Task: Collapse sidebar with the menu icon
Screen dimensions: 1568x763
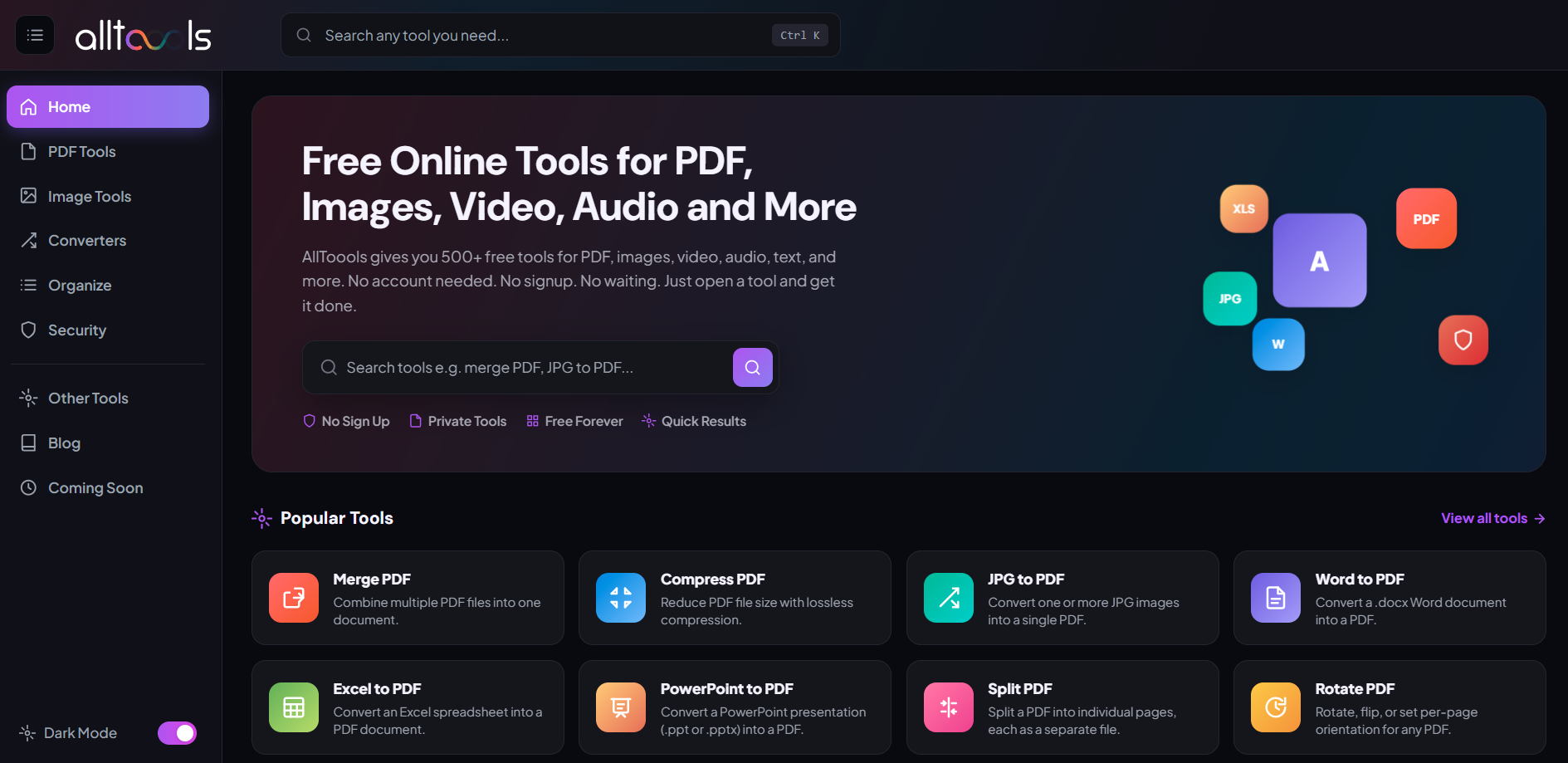Action: [35, 35]
